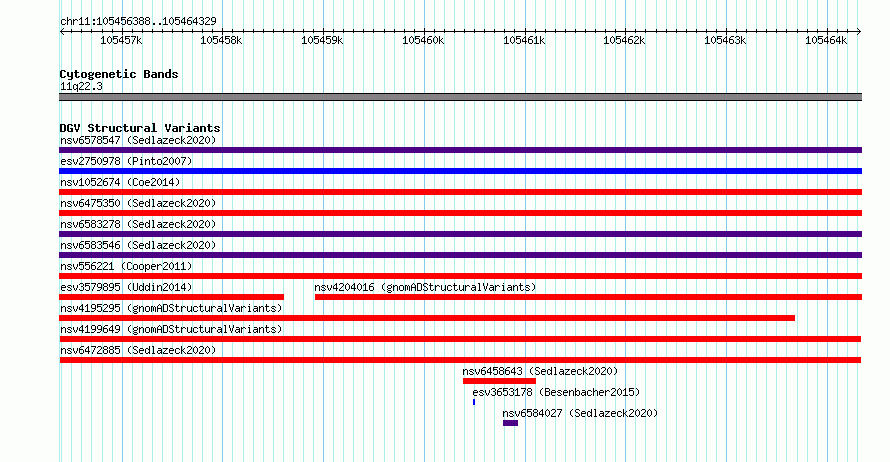Open nsv556221 (Cooper2011) variant label
The width and height of the screenshot is (890, 462).
point(126,266)
